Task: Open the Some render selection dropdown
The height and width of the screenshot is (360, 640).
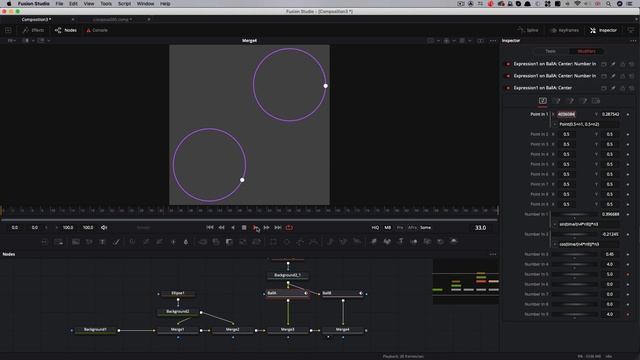Action: (x=426, y=227)
